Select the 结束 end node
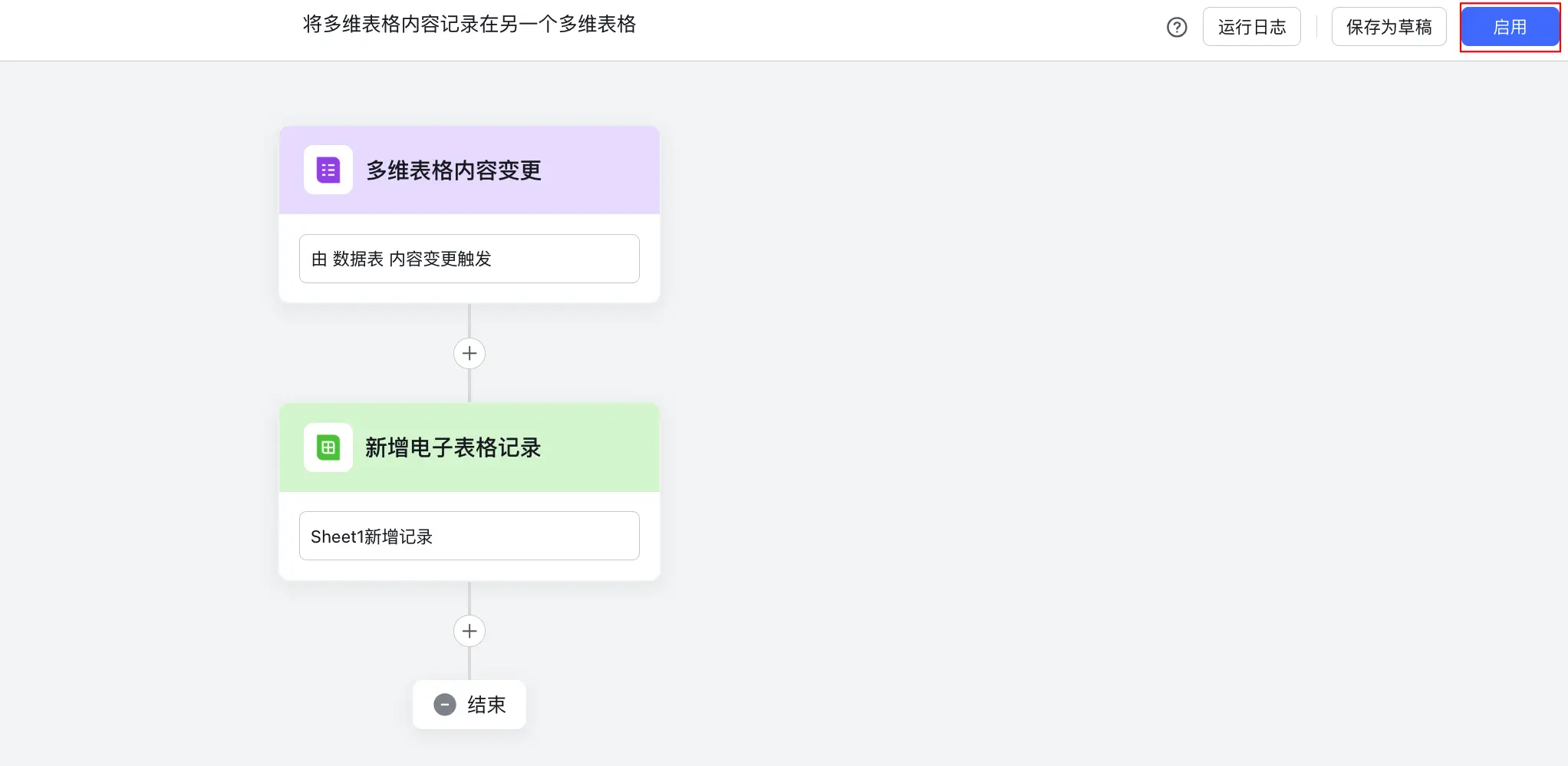The width and height of the screenshot is (1568, 766). coord(469,705)
